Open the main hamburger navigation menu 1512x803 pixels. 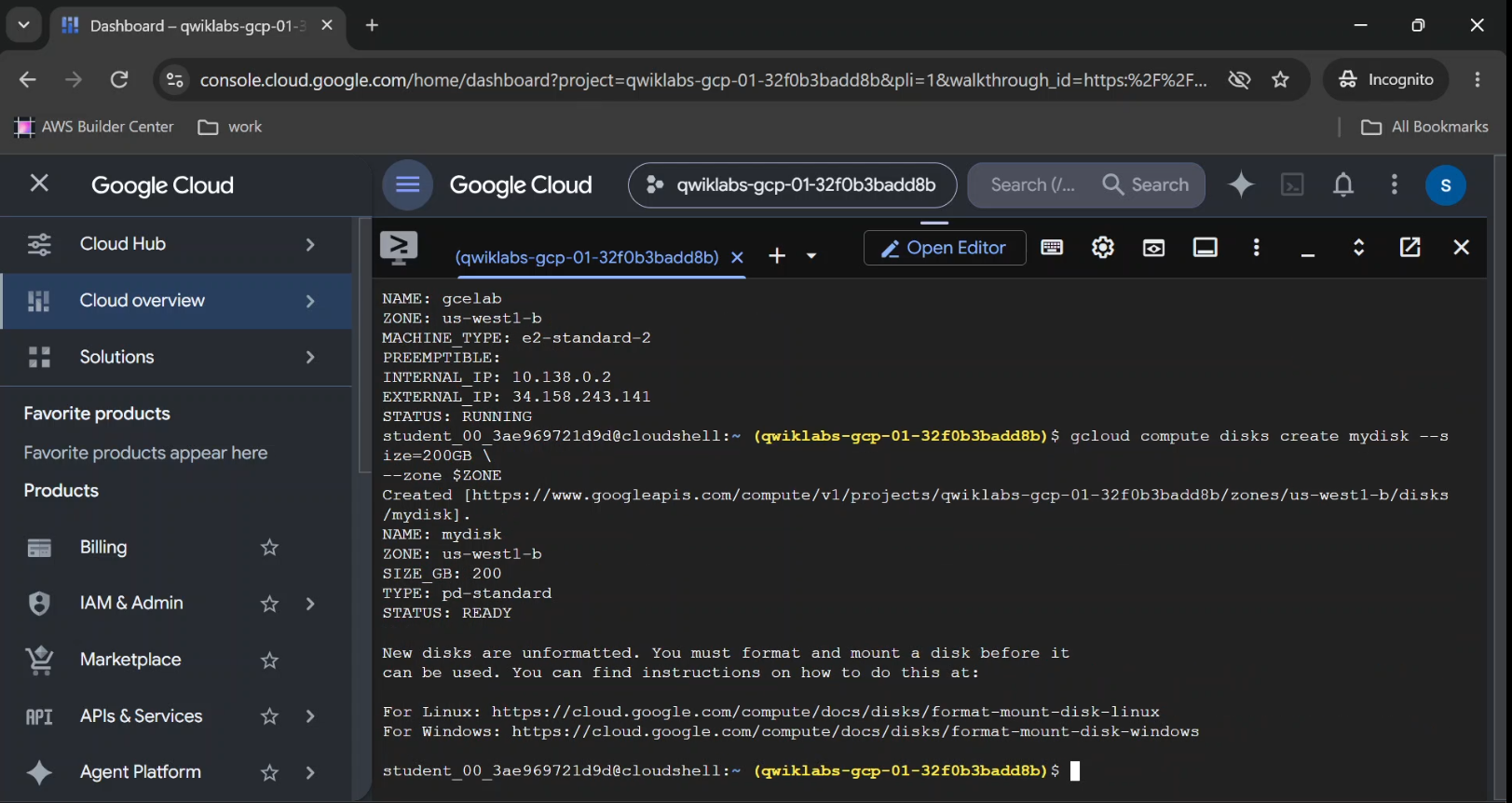click(x=408, y=184)
